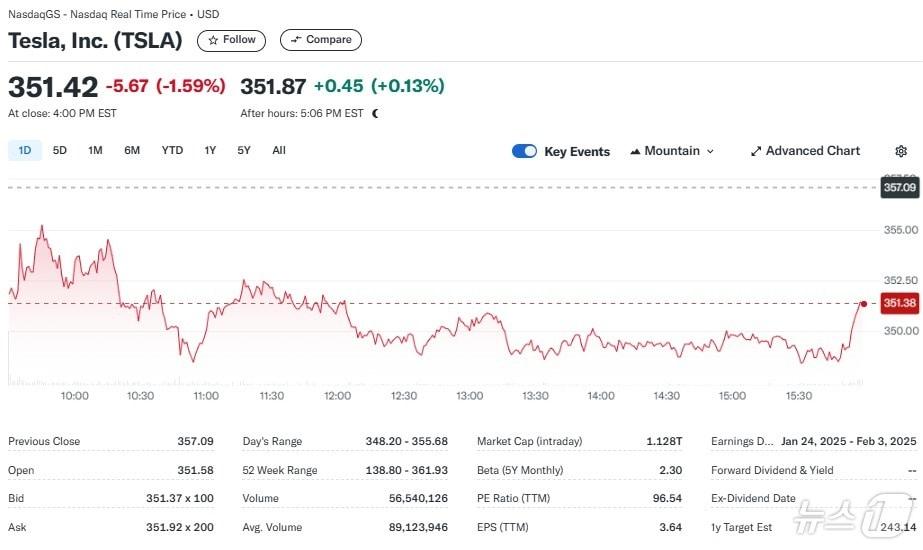923x550 pixels.
Task: Toggle the Key Events switch
Action: pyautogui.click(x=524, y=151)
